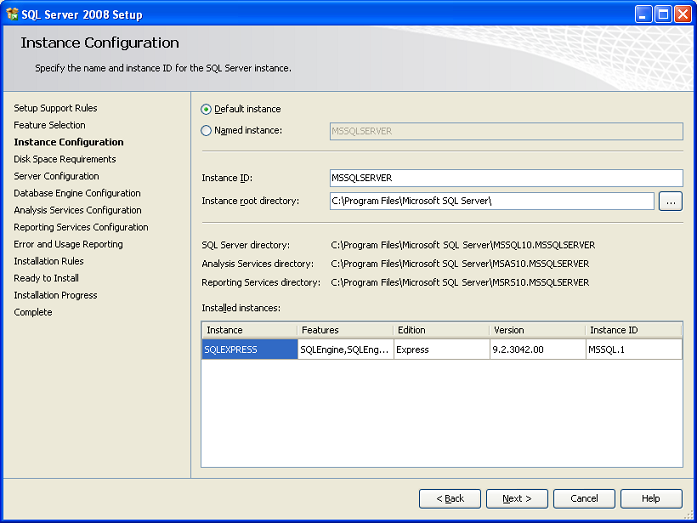This screenshot has height=523, width=697.
Task: Click Installation Progress step
Action: click(55, 295)
